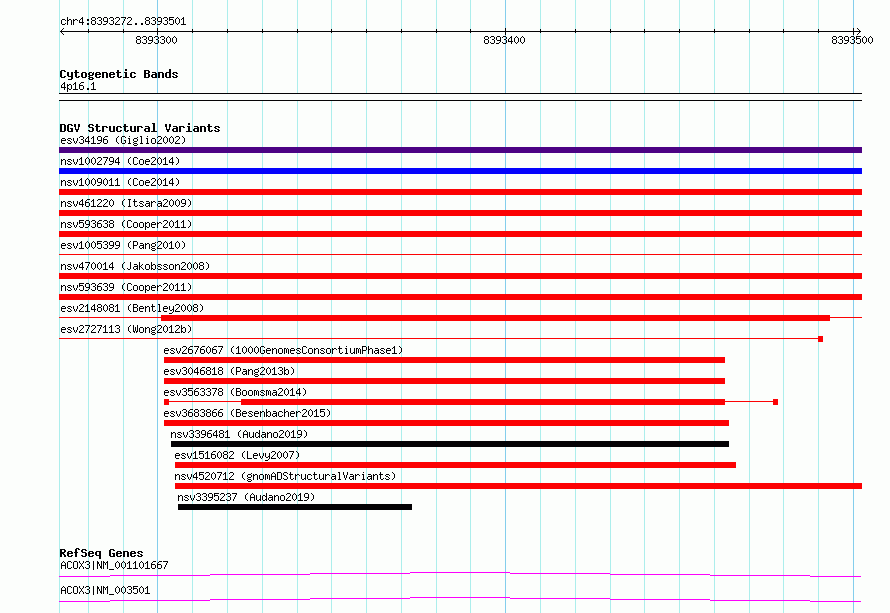Click the red nsv4520712 gnomAD bar
Screen dimensions: 890x613
click(518, 486)
